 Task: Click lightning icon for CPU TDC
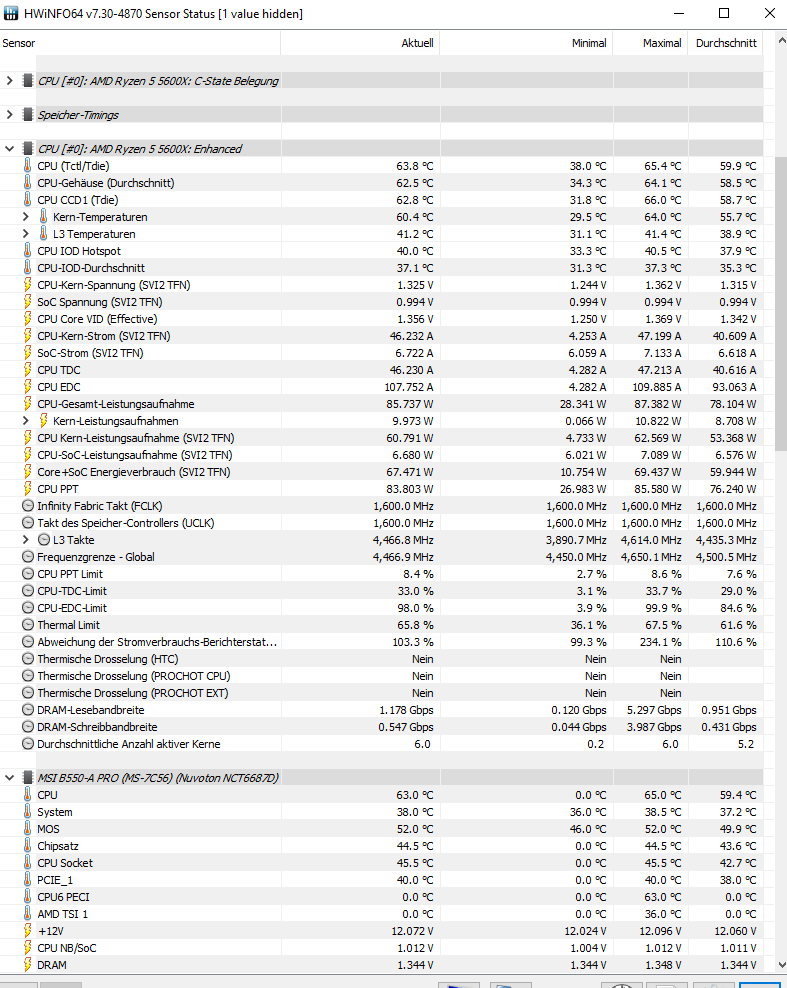coord(27,370)
